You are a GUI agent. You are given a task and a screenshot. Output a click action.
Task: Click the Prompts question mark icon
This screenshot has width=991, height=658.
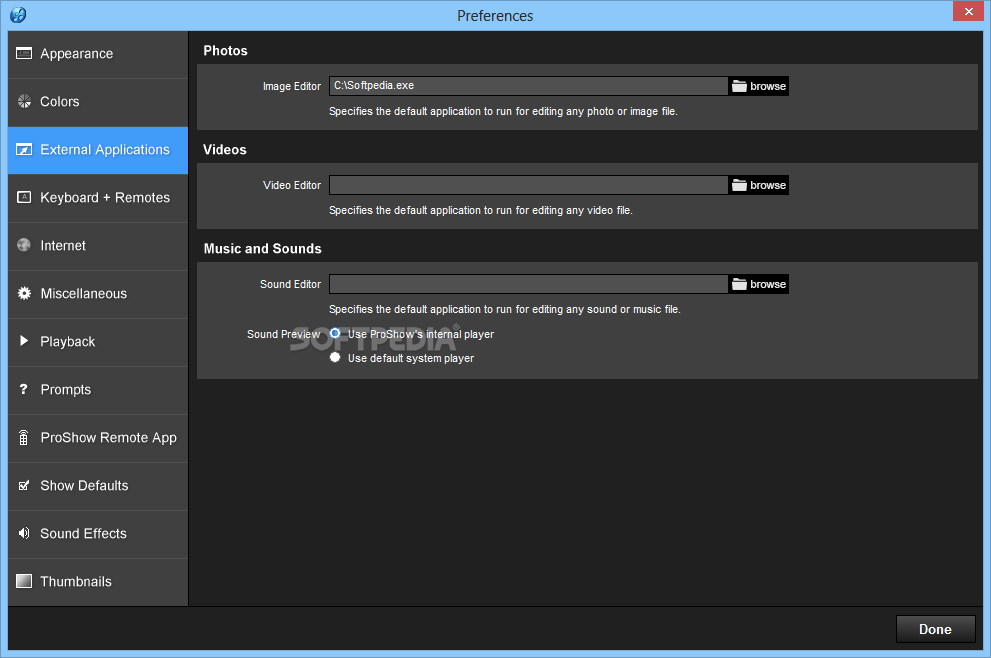pos(24,389)
